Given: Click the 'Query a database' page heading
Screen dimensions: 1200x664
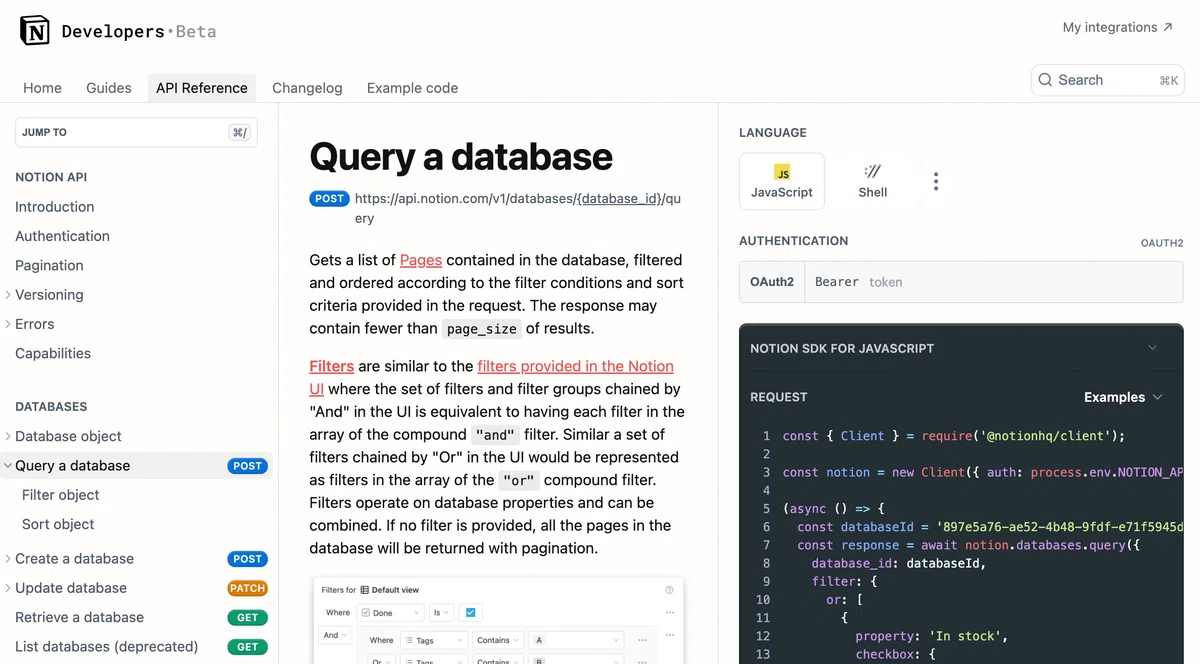Looking at the screenshot, I should (461, 156).
